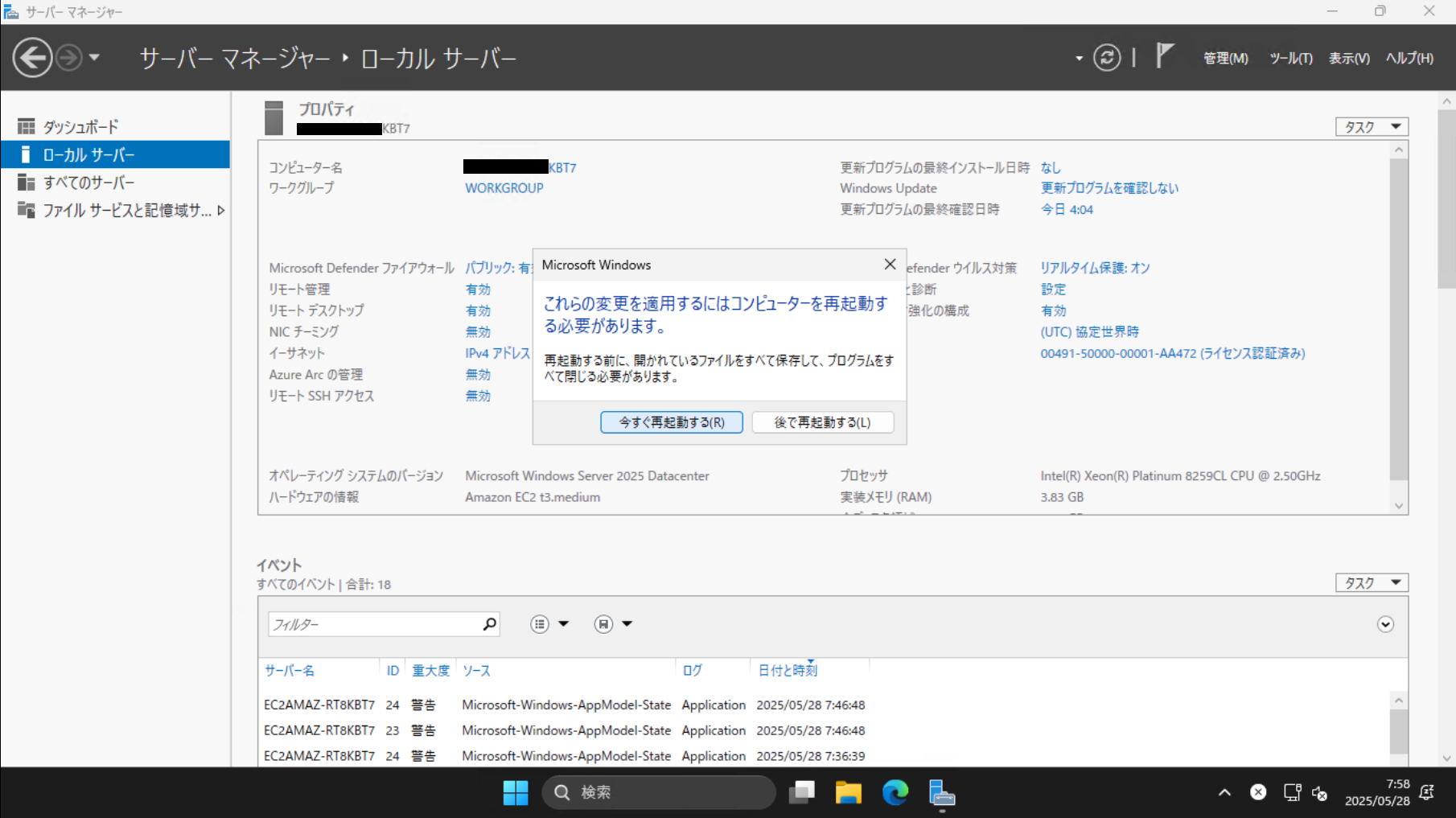Screen dimensions: 1456x818
Task: Sort by ID column header
Action: click(393, 671)
